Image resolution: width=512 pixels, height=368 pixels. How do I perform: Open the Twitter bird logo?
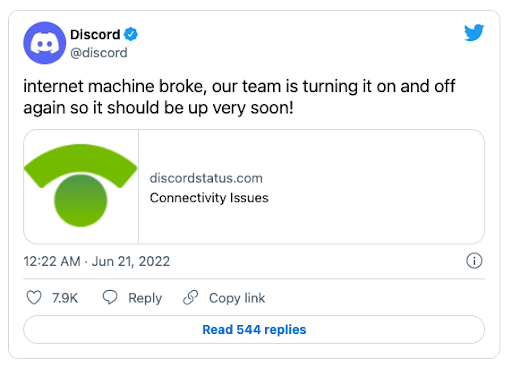[474, 32]
